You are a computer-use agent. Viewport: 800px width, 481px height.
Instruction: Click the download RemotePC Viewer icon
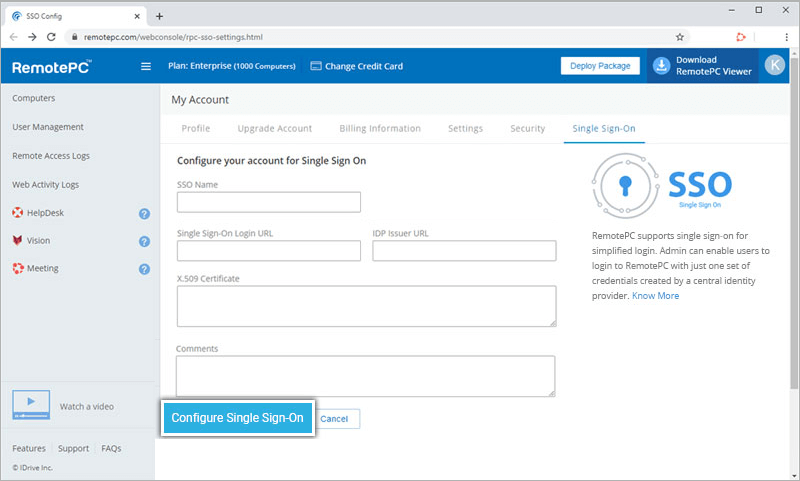661,66
